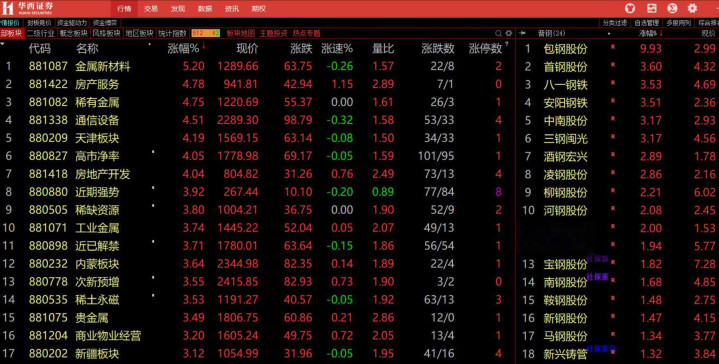719x364 pixels.
Task: Click the R marker next to 凌钢股份
Action: [x=613, y=172]
